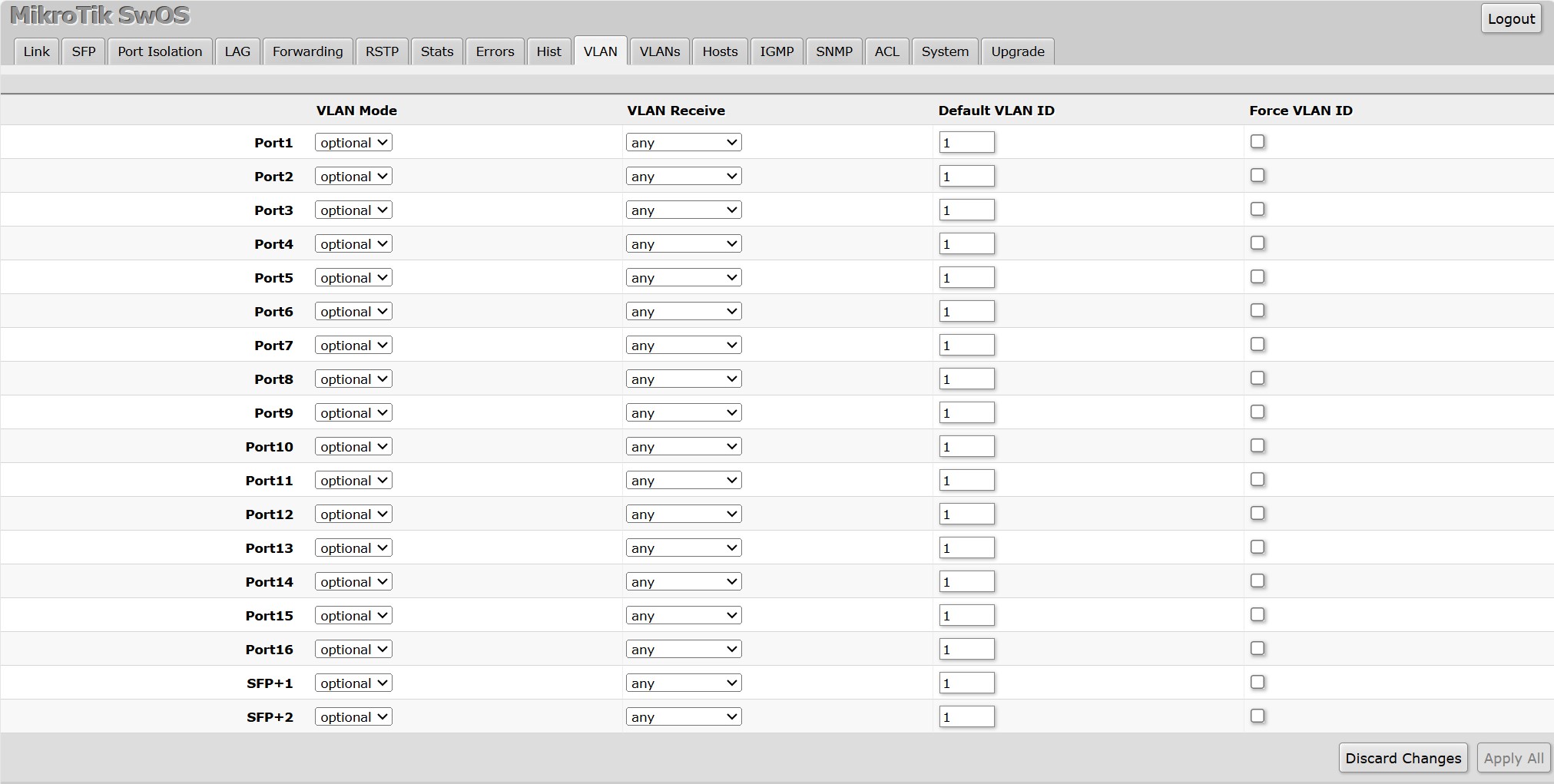The image size is (1554, 784).
Task: Click the Apply All button
Action: click(x=1513, y=758)
